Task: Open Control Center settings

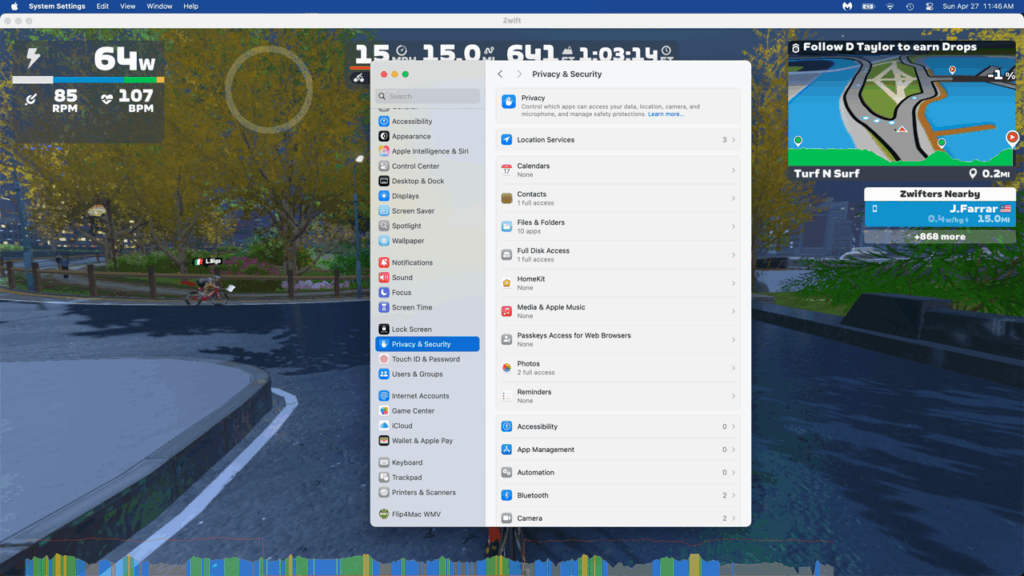Action: pyautogui.click(x=428, y=167)
